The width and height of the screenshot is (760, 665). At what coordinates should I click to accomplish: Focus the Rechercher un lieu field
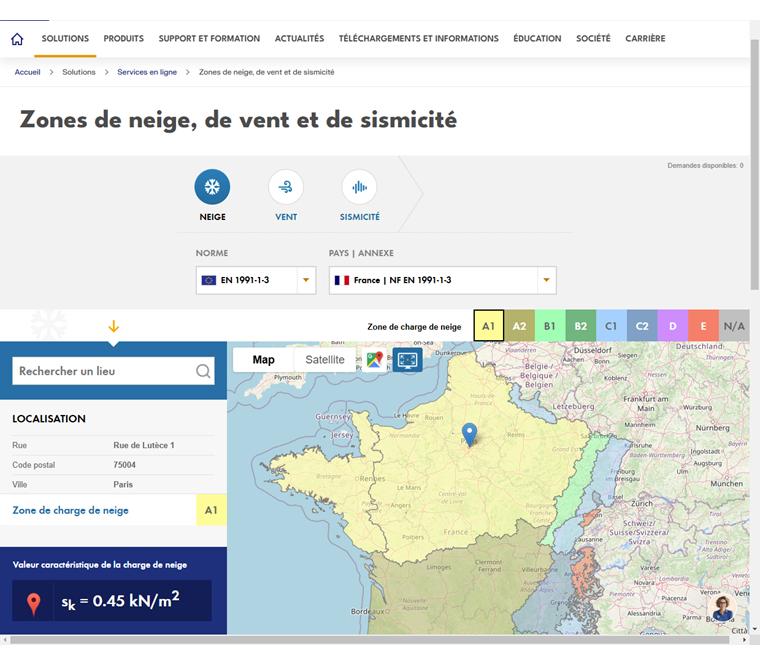[113, 371]
